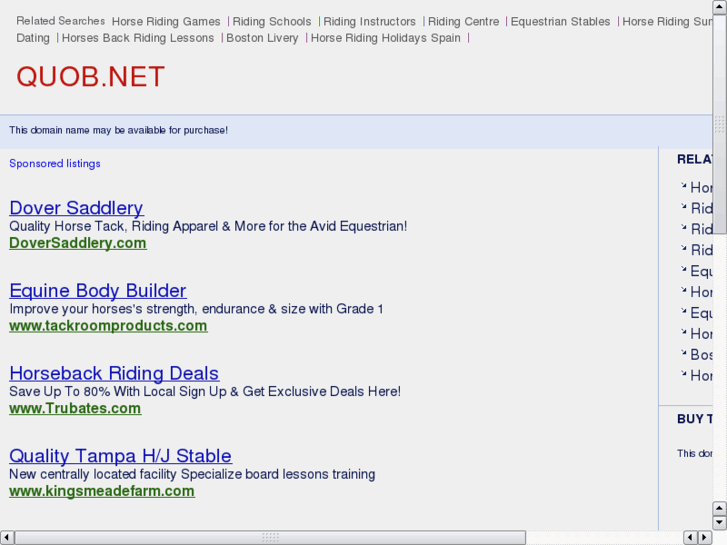The image size is (727, 545).
Task: Open Quality Tampa H/J Stable listing
Action: (121, 456)
